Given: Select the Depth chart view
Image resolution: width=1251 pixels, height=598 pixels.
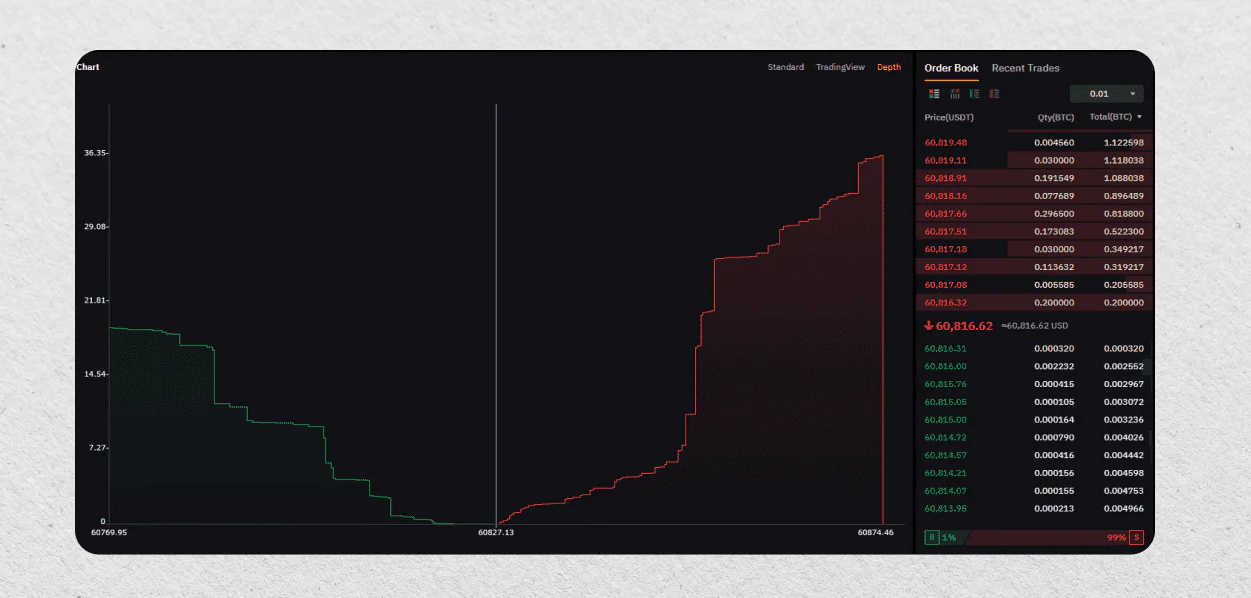Looking at the screenshot, I should click(x=889, y=67).
